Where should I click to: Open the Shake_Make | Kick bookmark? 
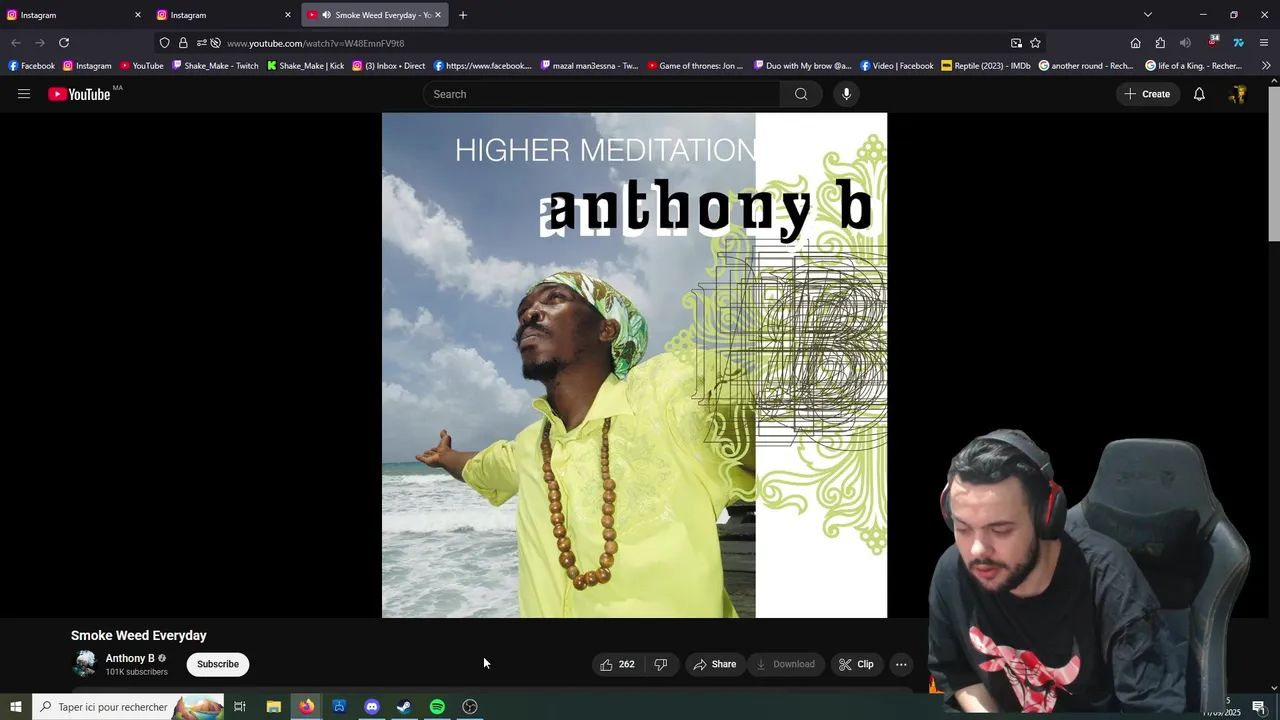pyautogui.click(x=305, y=66)
